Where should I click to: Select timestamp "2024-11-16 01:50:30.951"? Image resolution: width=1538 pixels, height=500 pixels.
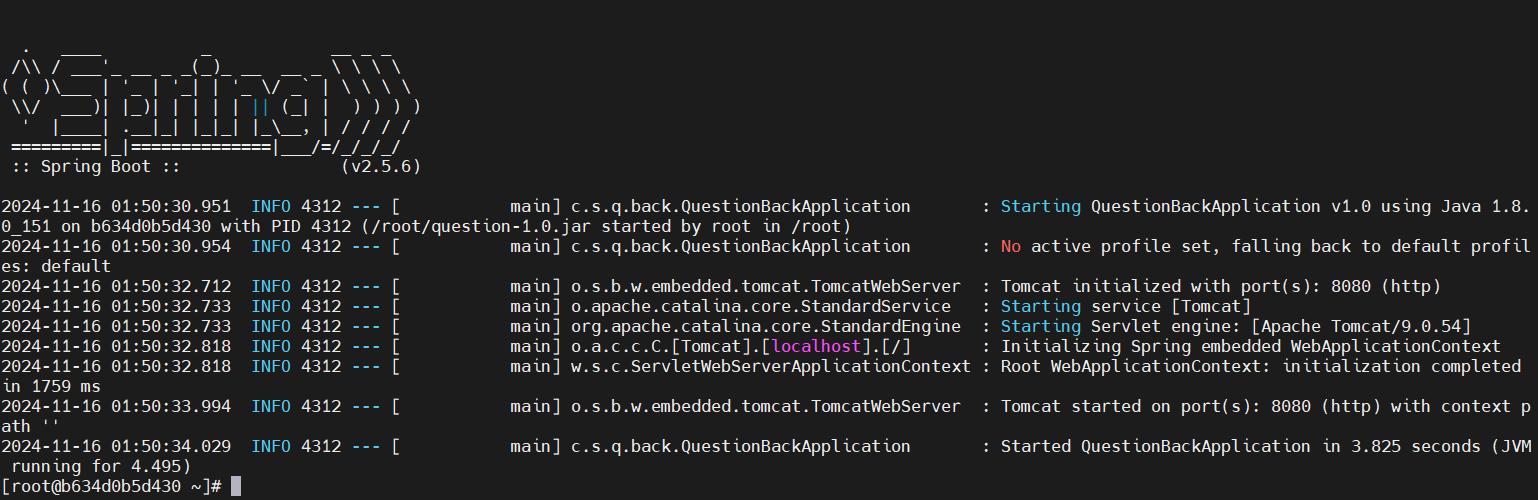116,207
